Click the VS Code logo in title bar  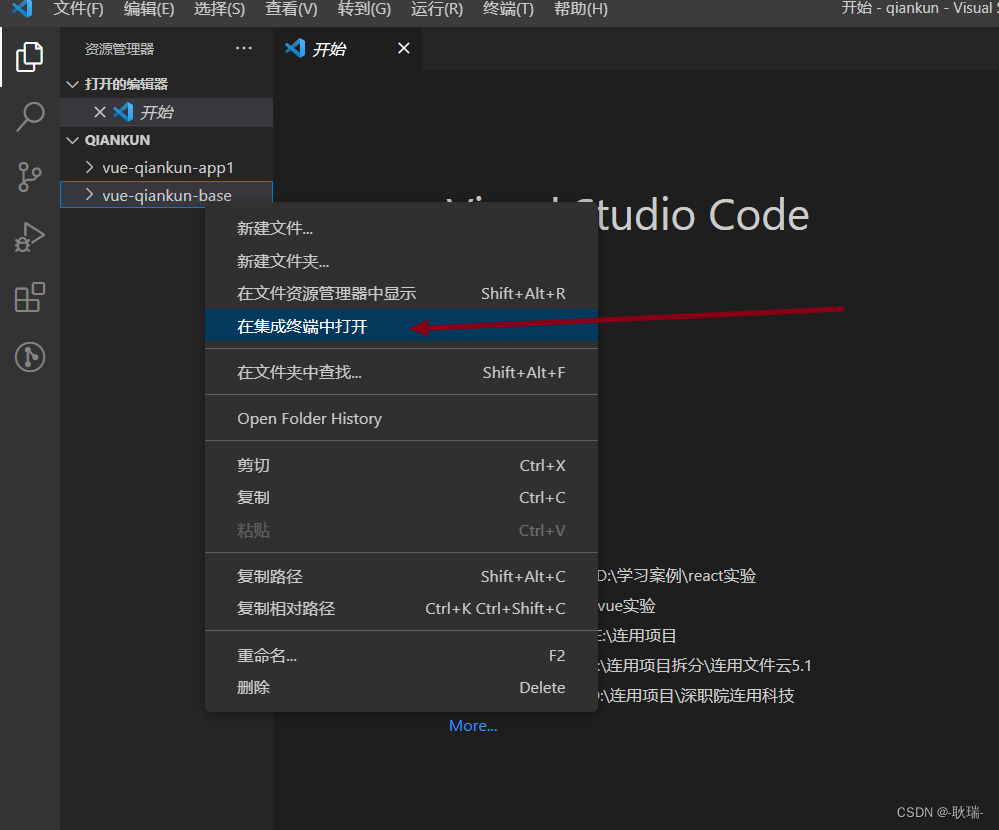pyautogui.click(x=22, y=9)
